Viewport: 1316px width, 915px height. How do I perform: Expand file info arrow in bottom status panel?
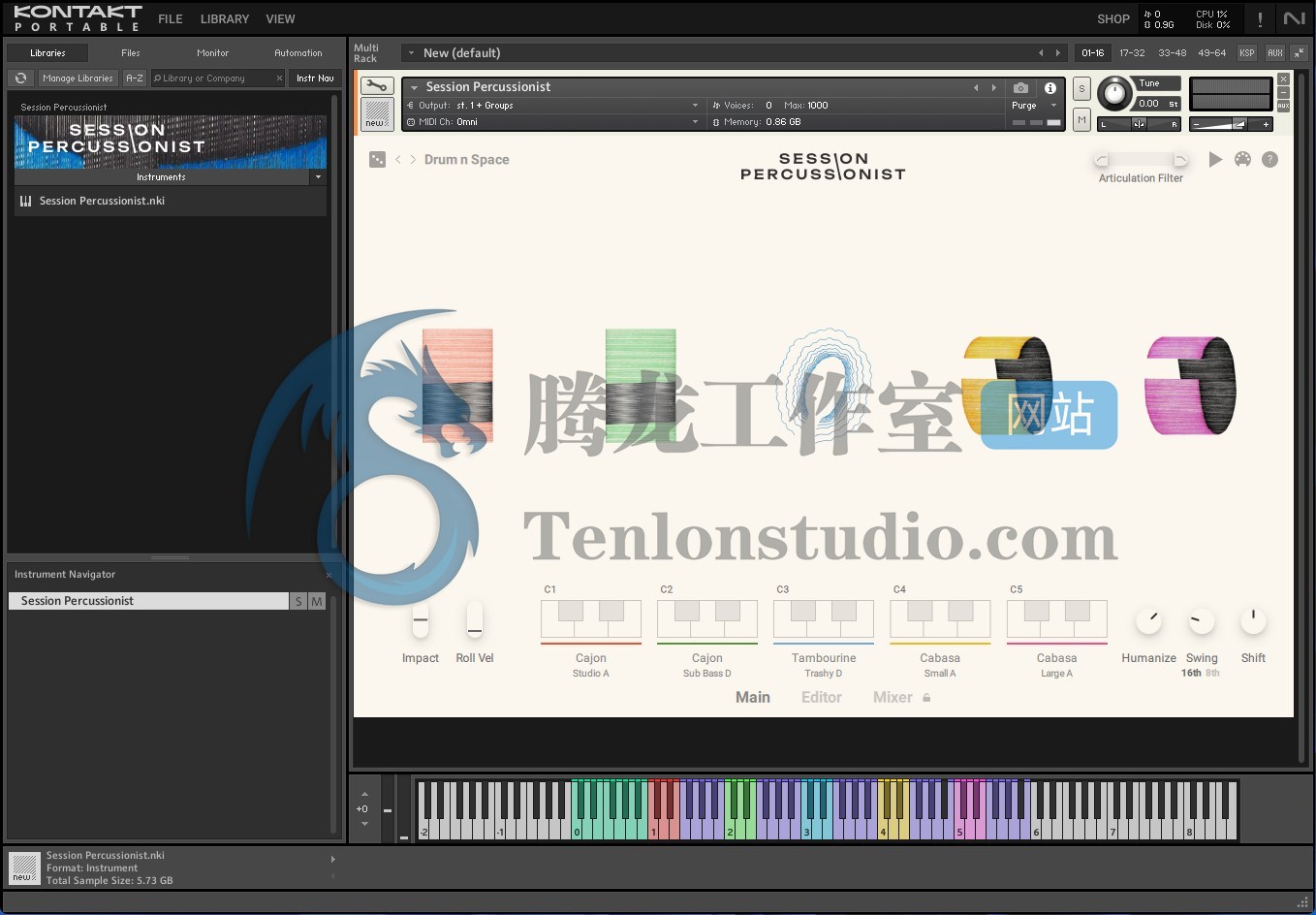(x=332, y=859)
